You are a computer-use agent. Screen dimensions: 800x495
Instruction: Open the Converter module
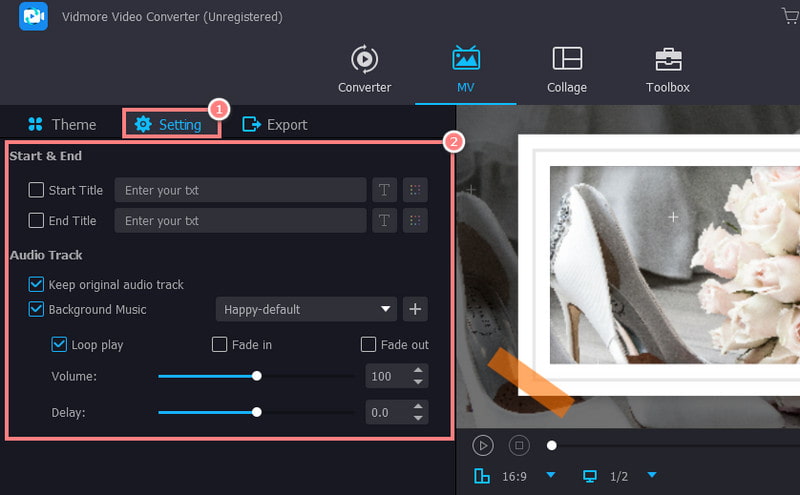coord(364,68)
